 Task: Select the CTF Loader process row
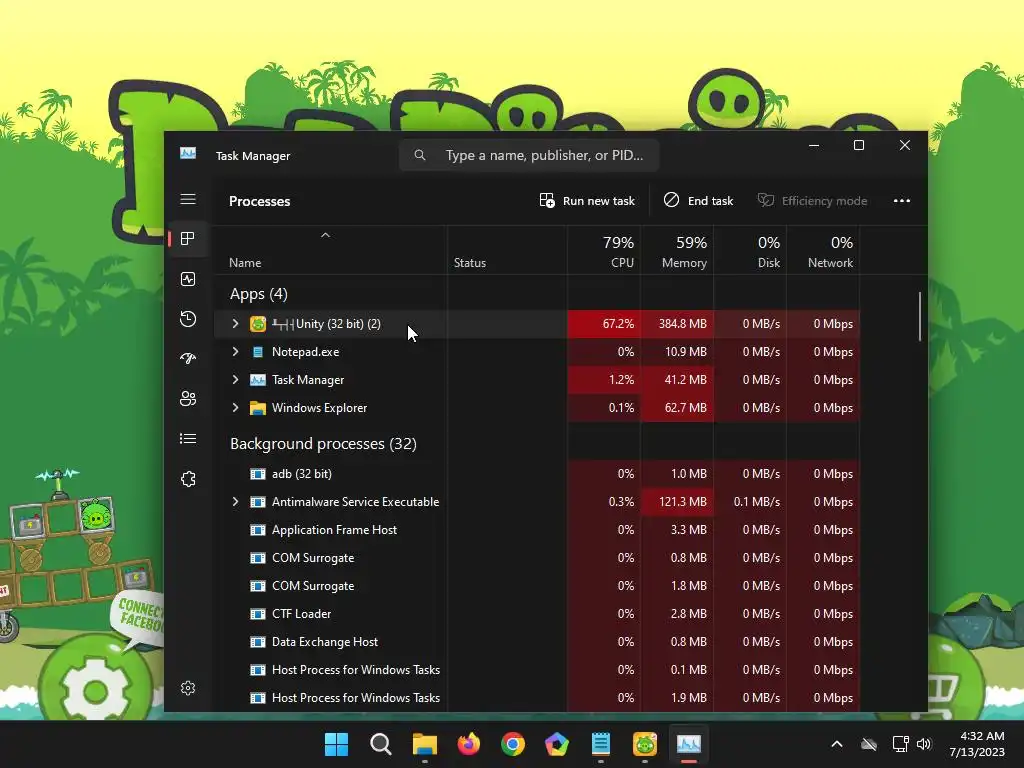point(537,614)
